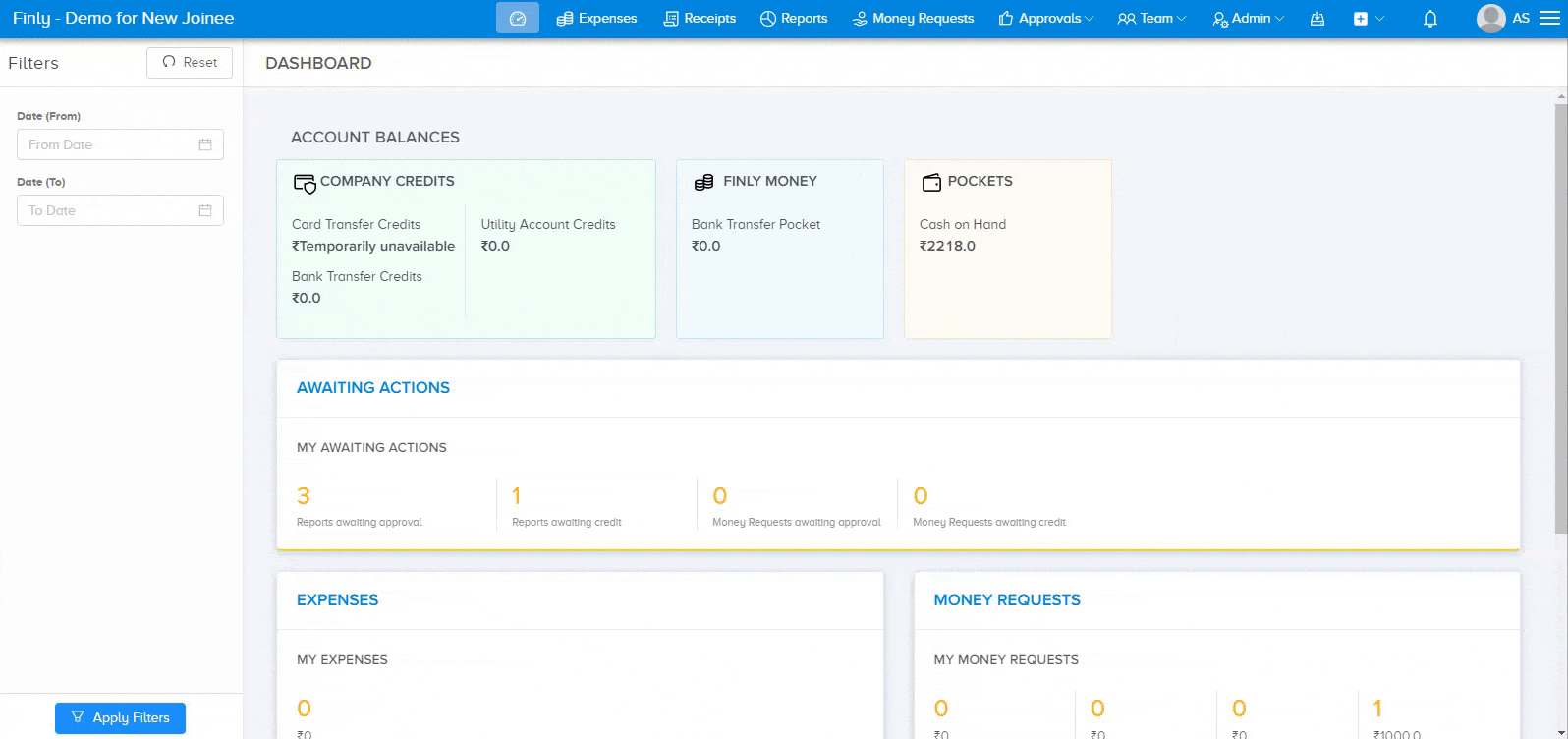This screenshot has height=739, width=1568.
Task: Click the notification bell icon
Action: (x=1430, y=19)
